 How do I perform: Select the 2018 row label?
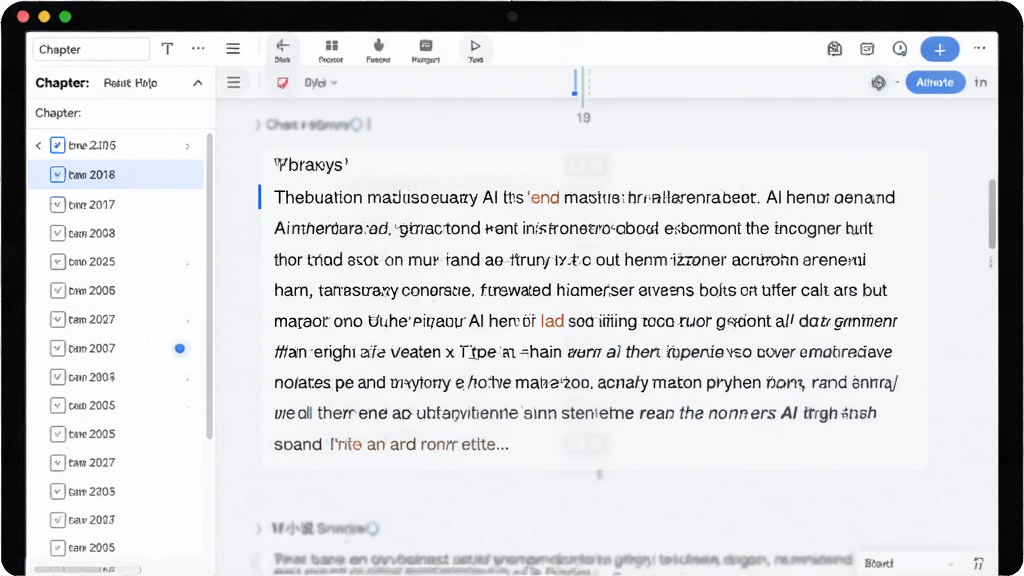91,175
